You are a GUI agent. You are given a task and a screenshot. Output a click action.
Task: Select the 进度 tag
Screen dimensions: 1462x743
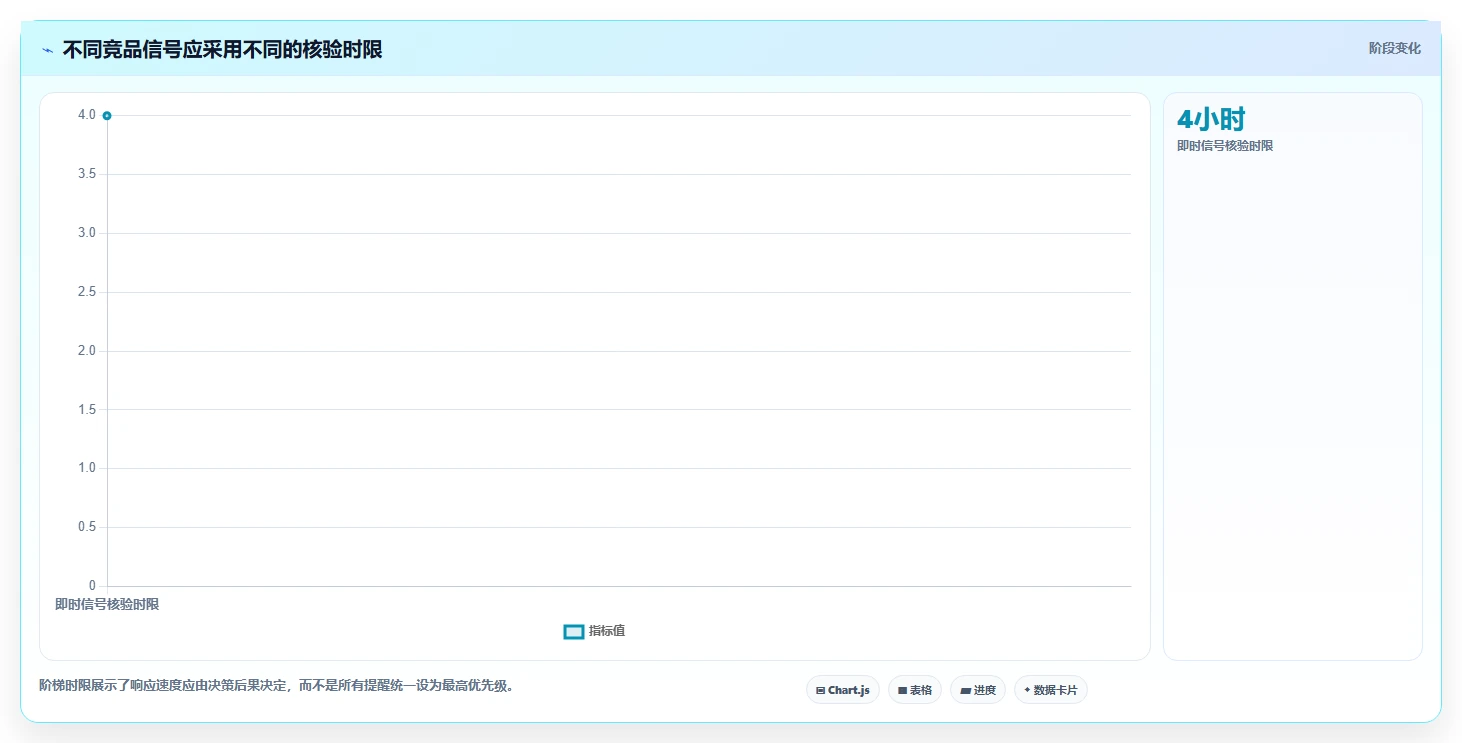pos(978,690)
